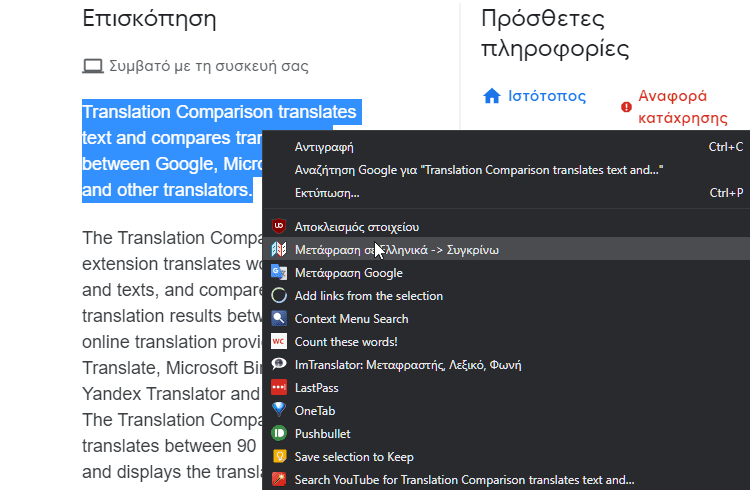Open the Ιστότοπος website link
Image resolution: width=750 pixels, height=490 pixels.
click(547, 96)
